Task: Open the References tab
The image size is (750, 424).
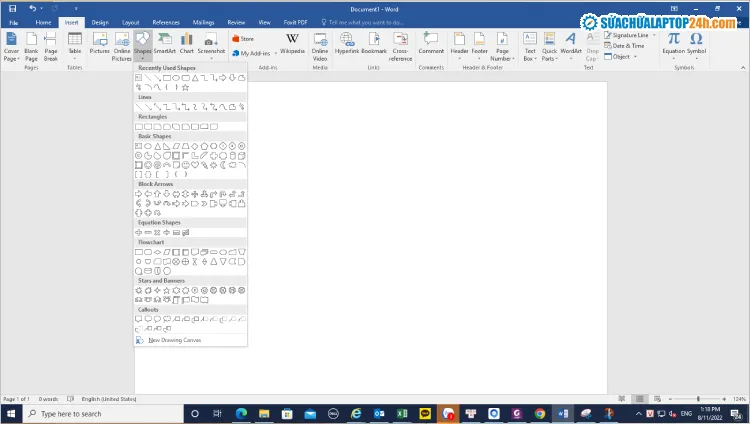Action: pyautogui.click(x=166, y=22)
